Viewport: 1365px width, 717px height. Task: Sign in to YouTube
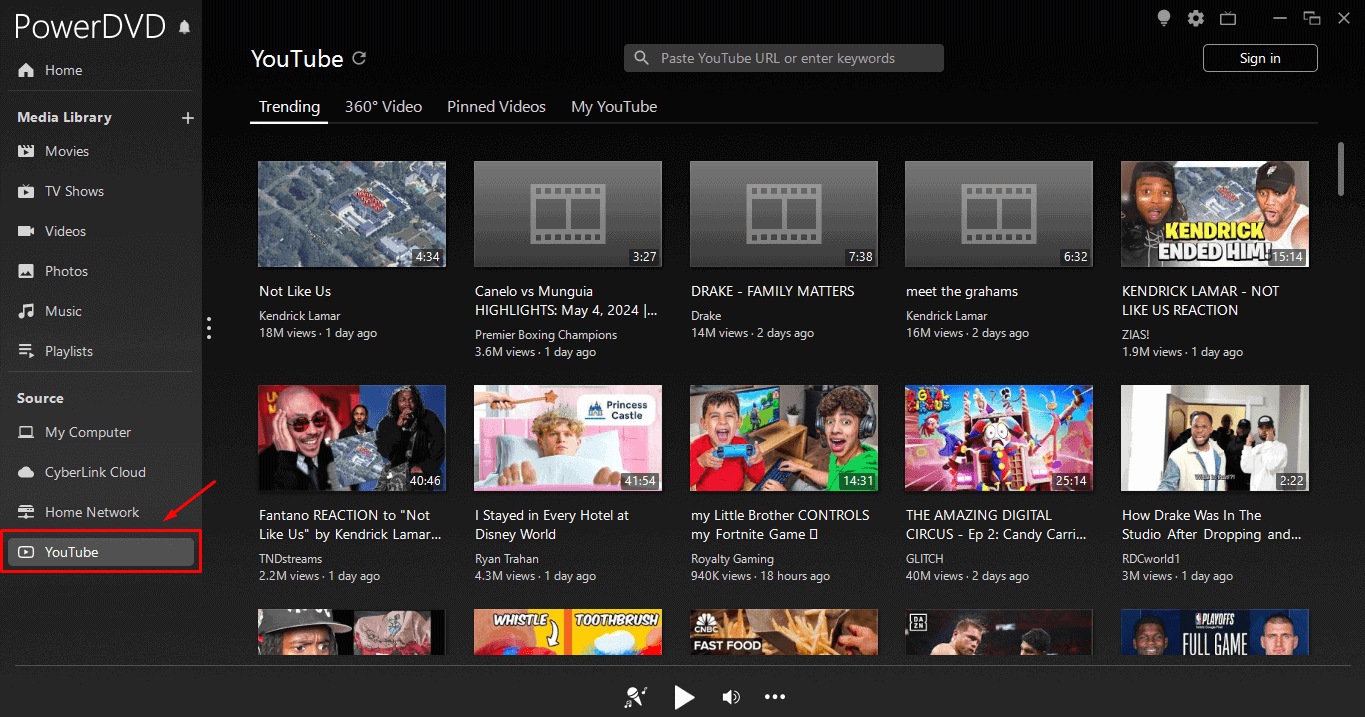(1259, 58)
